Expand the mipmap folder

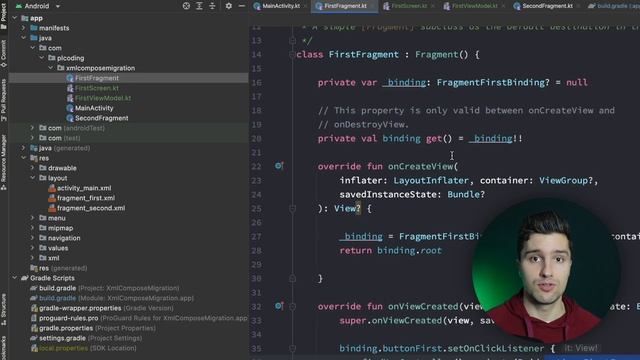(x=33, y=228)
